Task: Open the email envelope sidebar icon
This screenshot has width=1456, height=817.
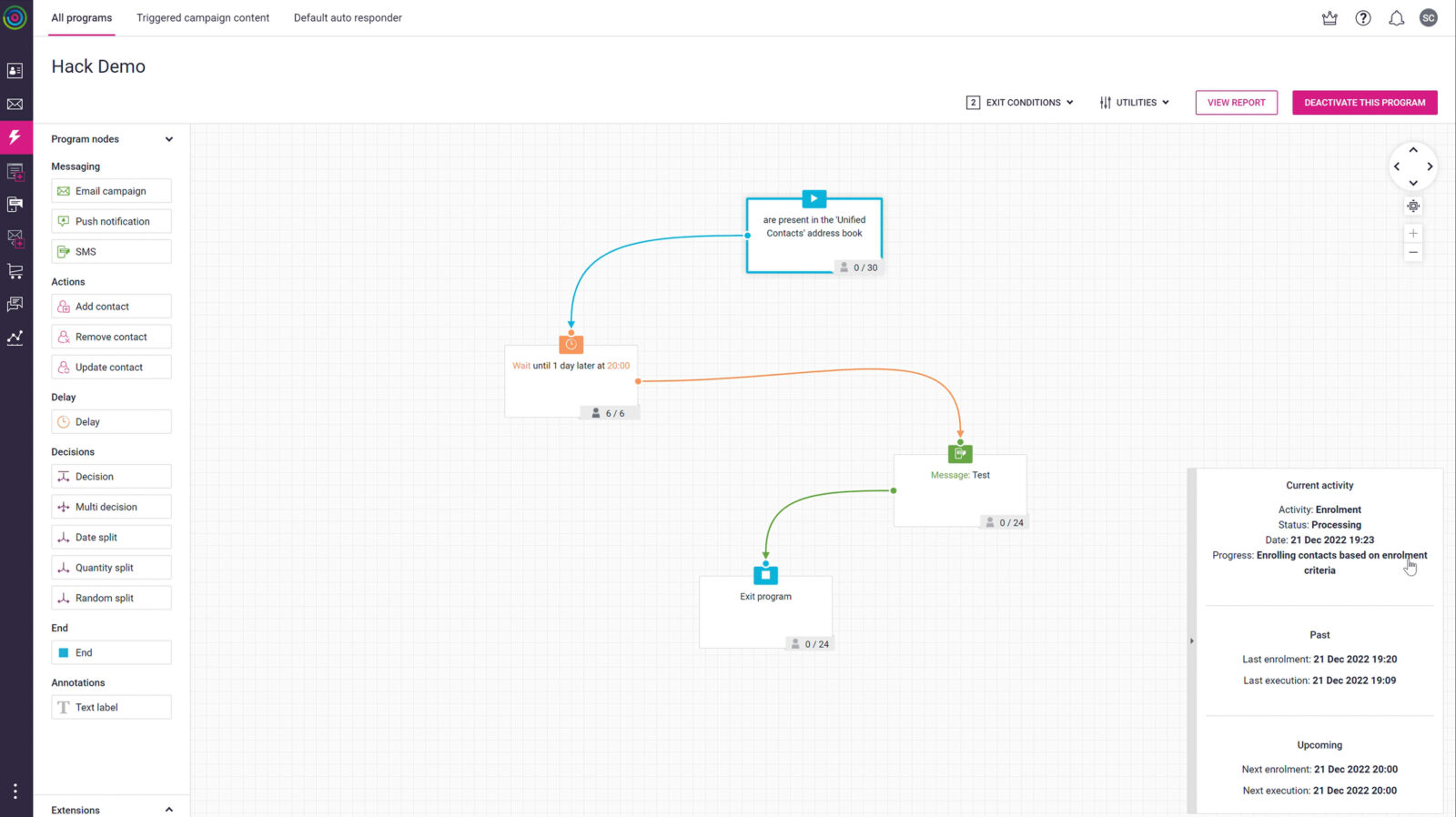Action: pos(15,105)
